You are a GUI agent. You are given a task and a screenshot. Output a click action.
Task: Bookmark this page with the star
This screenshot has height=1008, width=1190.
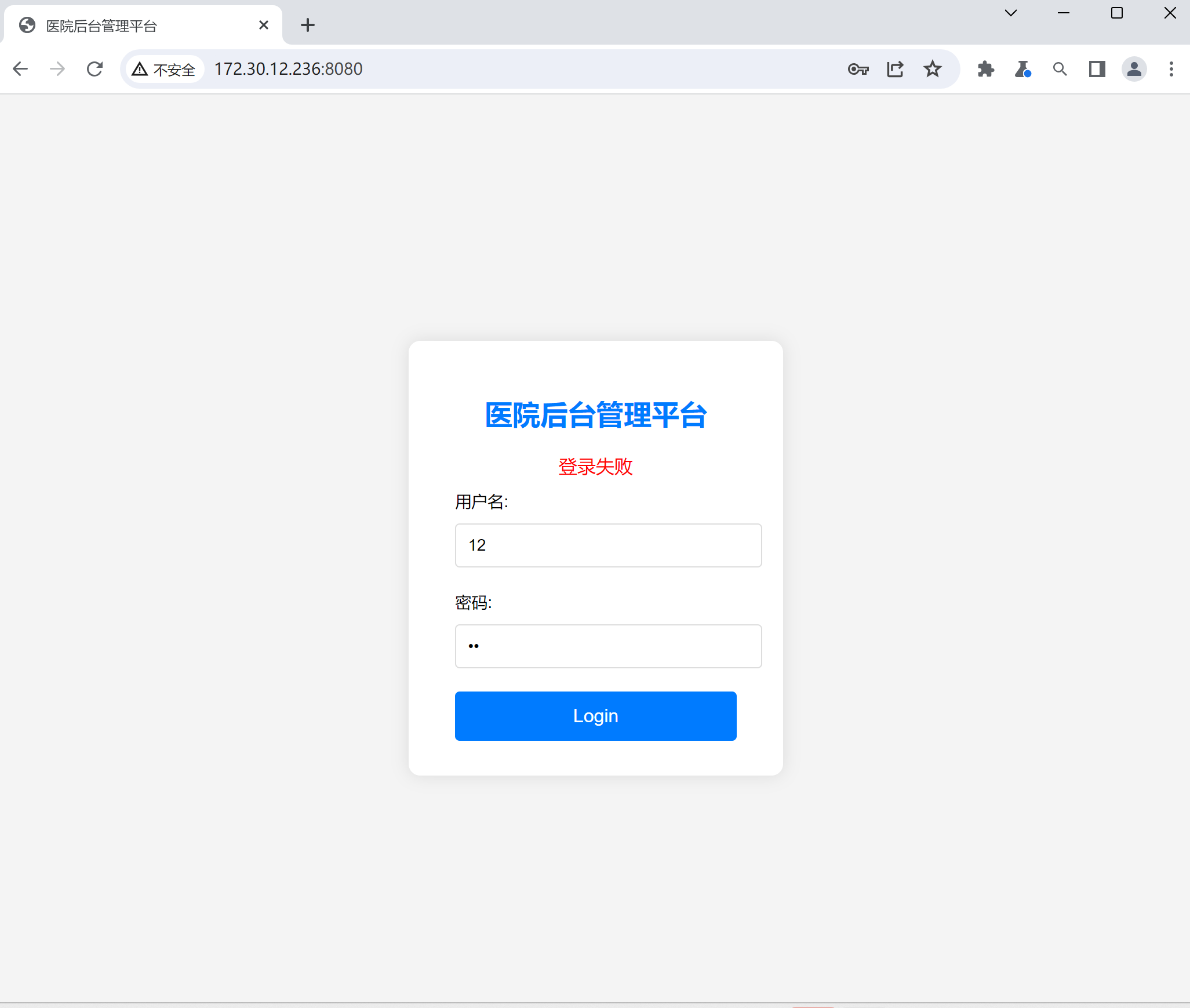(932, 70)
